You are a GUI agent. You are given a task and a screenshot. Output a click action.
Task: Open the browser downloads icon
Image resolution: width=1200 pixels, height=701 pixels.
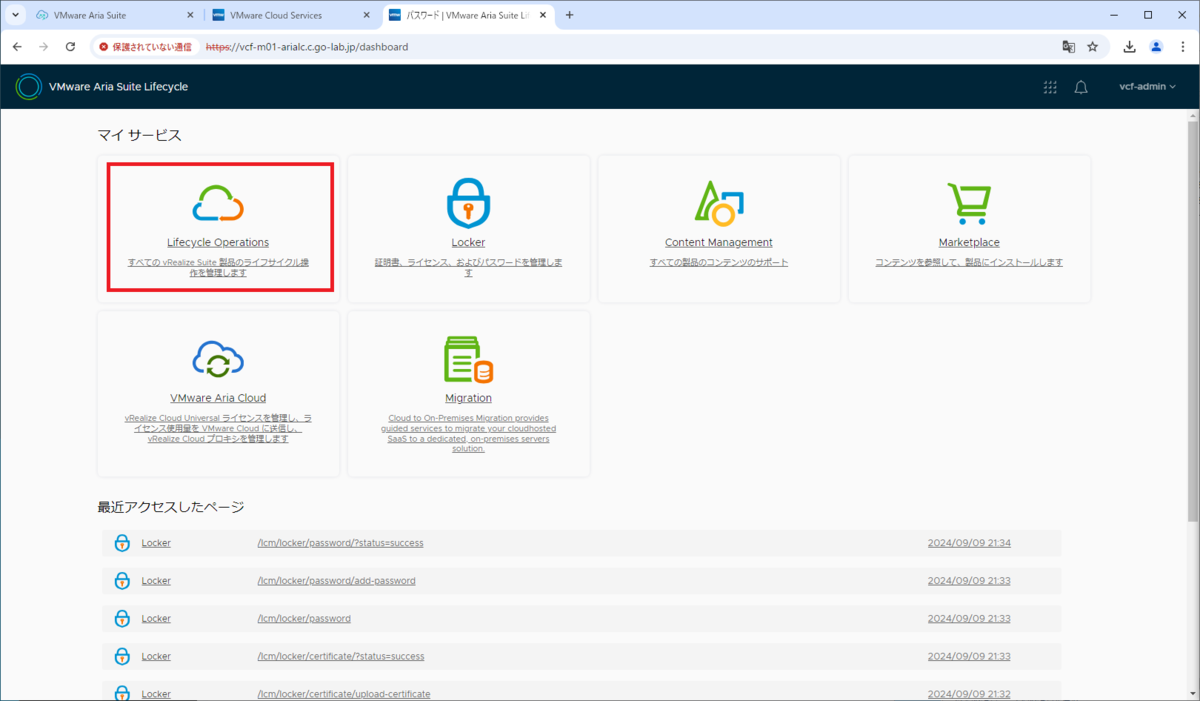tap(1130, 46)
